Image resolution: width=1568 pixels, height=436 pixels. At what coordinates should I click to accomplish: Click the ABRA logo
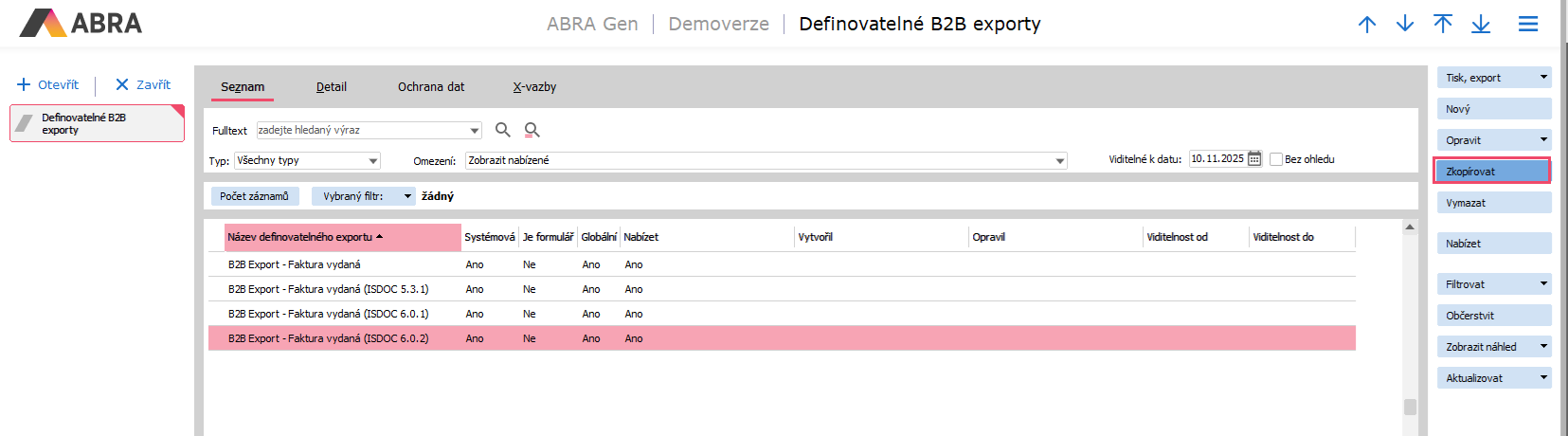81,23
